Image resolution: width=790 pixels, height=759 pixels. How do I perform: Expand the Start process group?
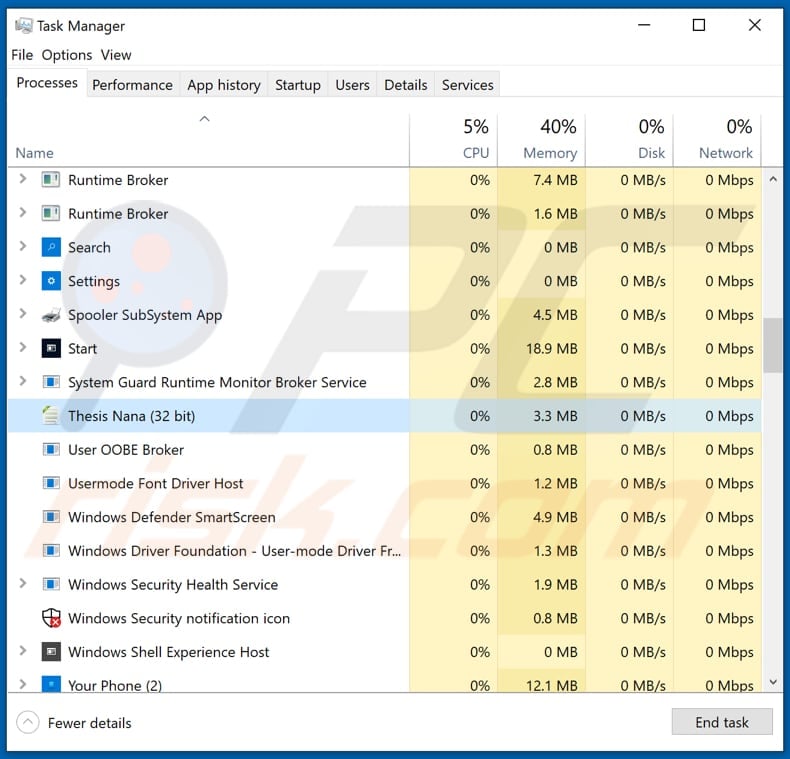coord(22,348)
